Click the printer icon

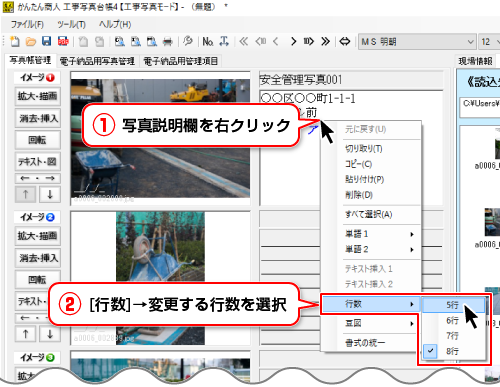168,42
